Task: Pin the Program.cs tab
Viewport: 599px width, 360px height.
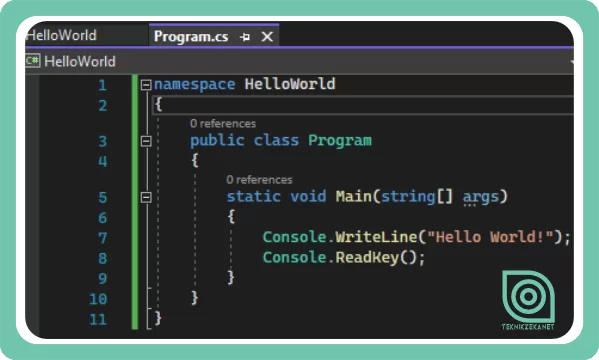Action: coord(245,37)
